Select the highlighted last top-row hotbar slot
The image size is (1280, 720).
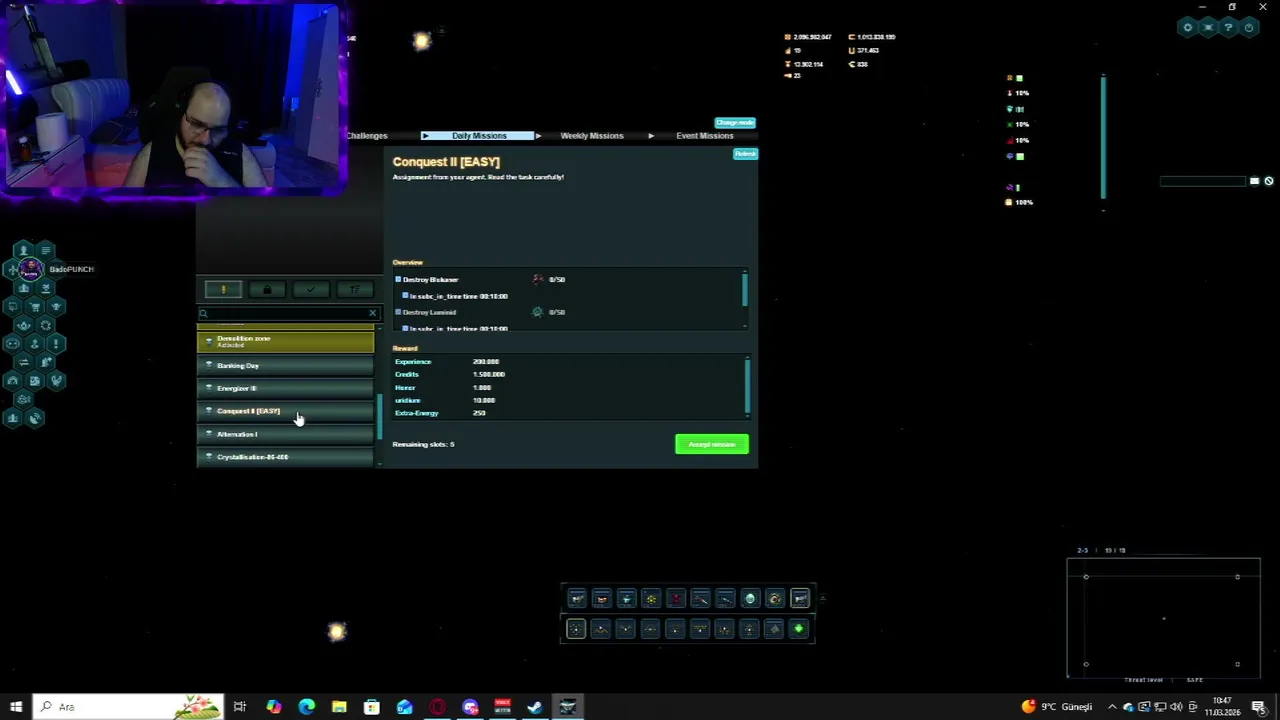point(800,599)
